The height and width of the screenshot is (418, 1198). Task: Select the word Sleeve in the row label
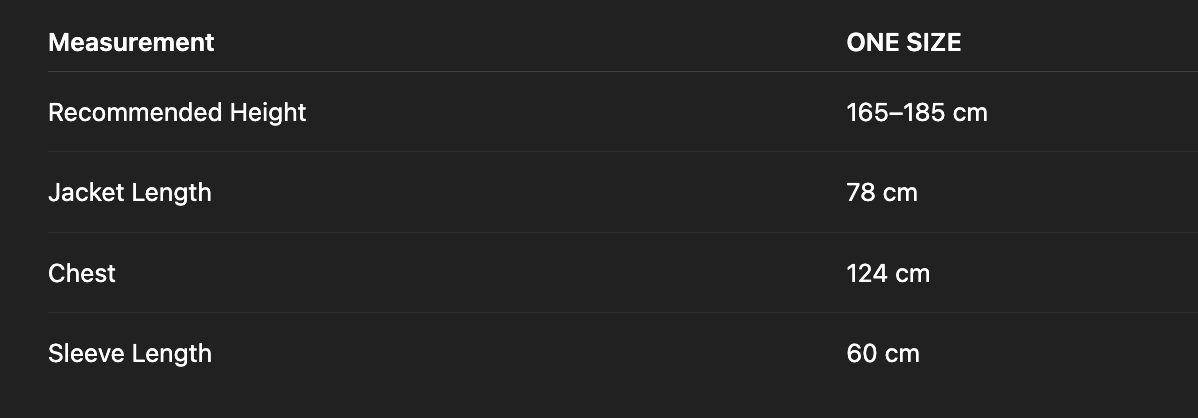tap(84, 353)
